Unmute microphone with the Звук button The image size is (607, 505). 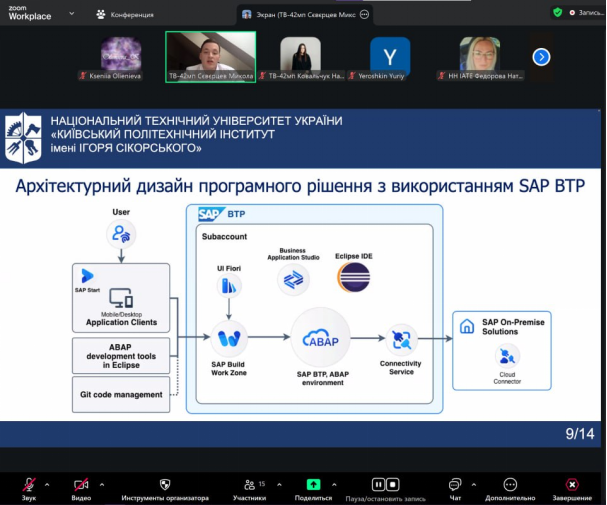point(29,484)
